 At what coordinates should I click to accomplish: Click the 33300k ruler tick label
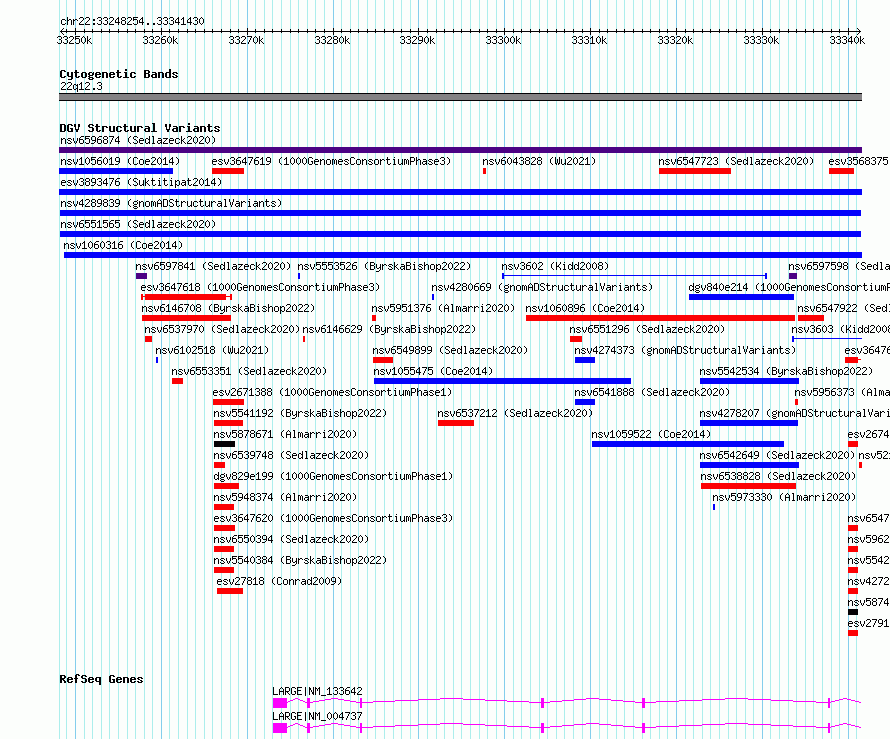point(503,40)
